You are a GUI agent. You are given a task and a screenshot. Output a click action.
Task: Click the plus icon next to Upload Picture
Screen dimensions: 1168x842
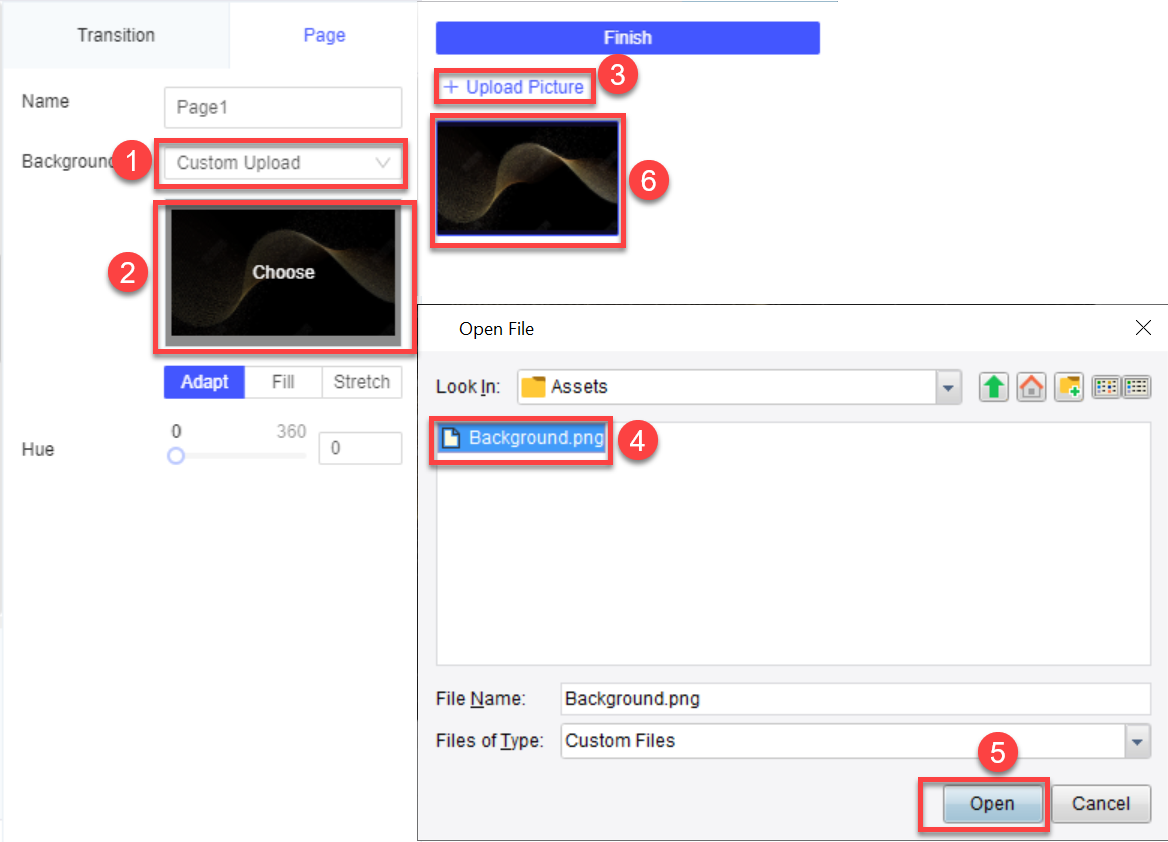pos(449,87)
